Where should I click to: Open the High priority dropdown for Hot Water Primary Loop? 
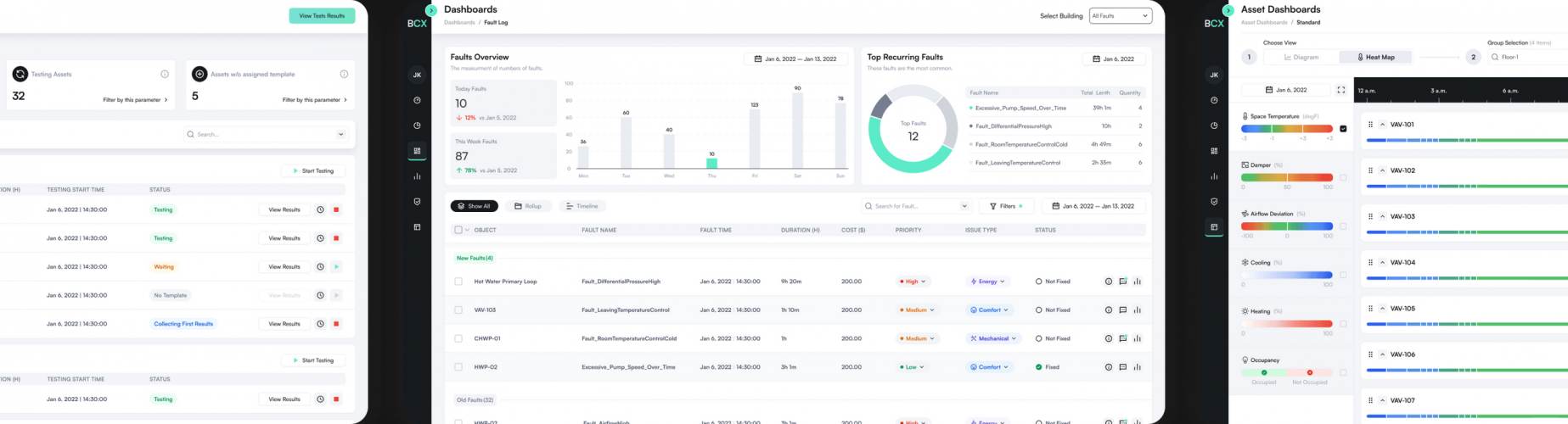click(913, 282)
